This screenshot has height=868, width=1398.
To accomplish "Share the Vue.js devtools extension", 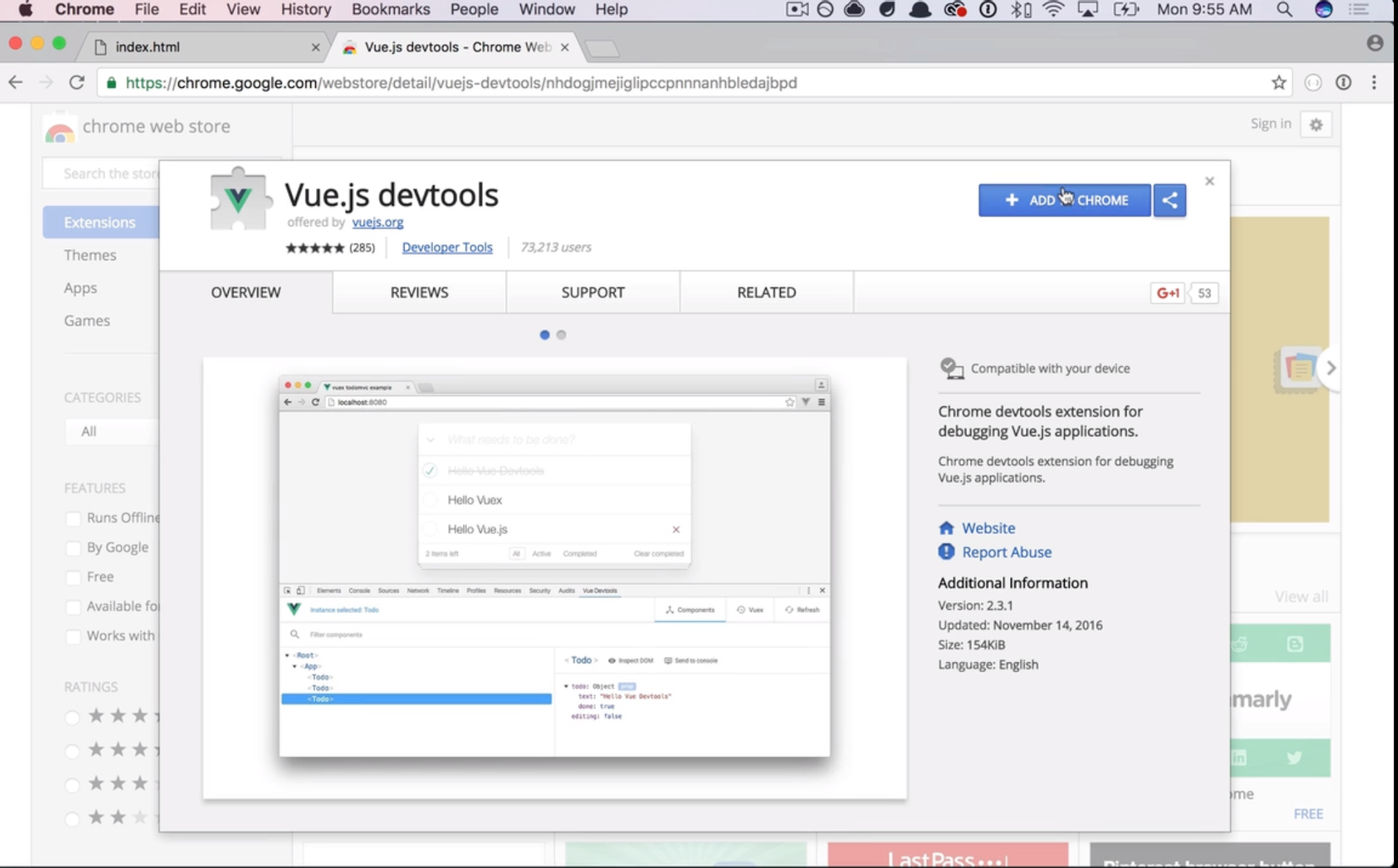I will [1170, 200].
